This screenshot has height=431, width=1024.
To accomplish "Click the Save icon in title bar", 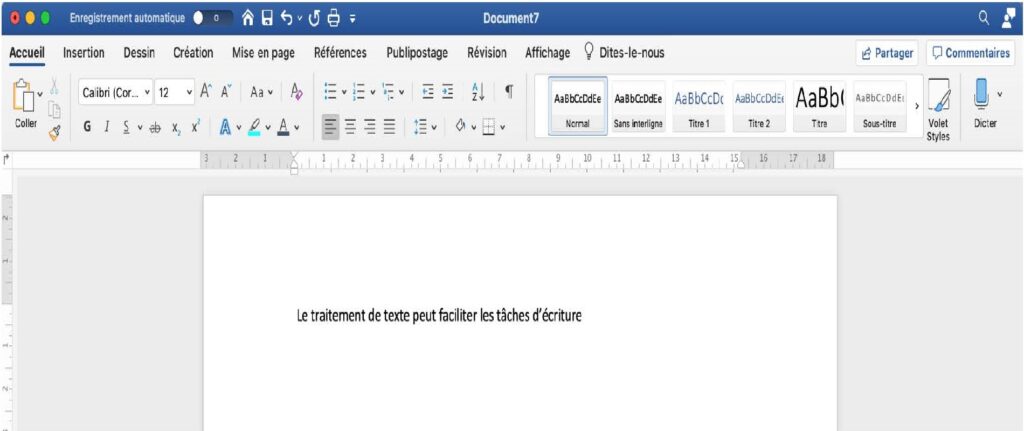I will click(x=267, y=19).
